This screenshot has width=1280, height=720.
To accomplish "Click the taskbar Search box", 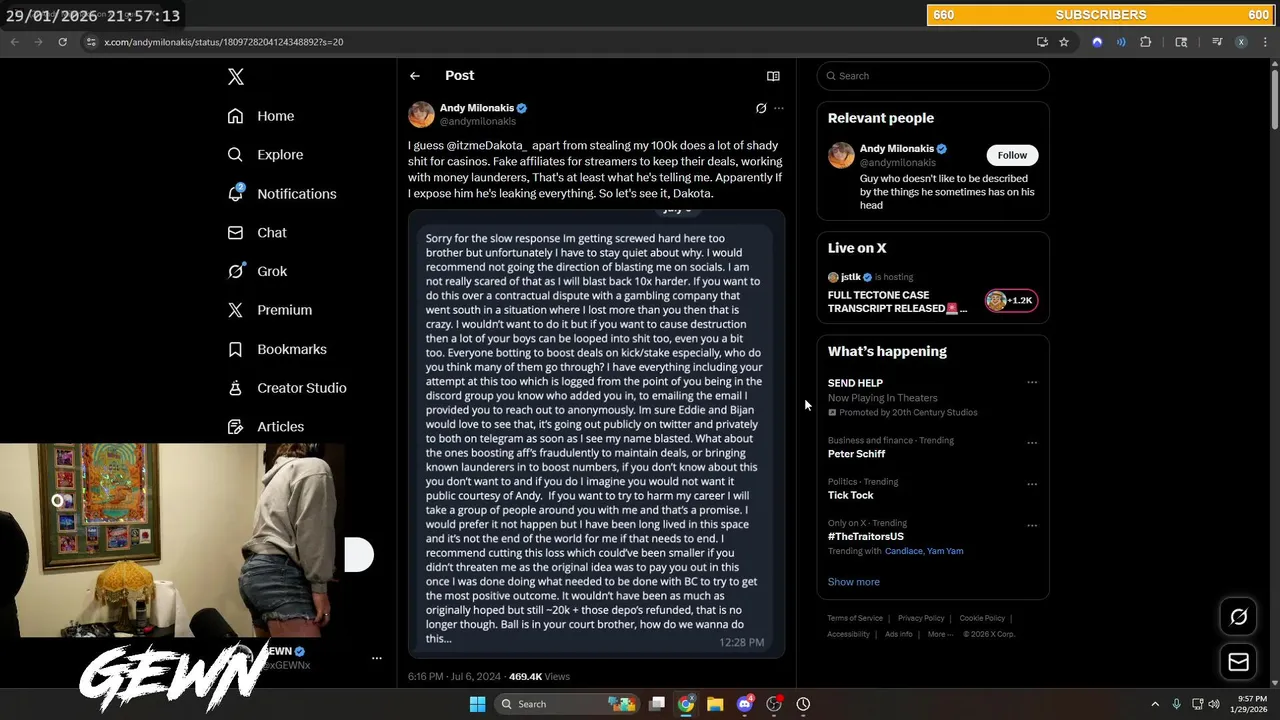I will (x=567, y=704).
